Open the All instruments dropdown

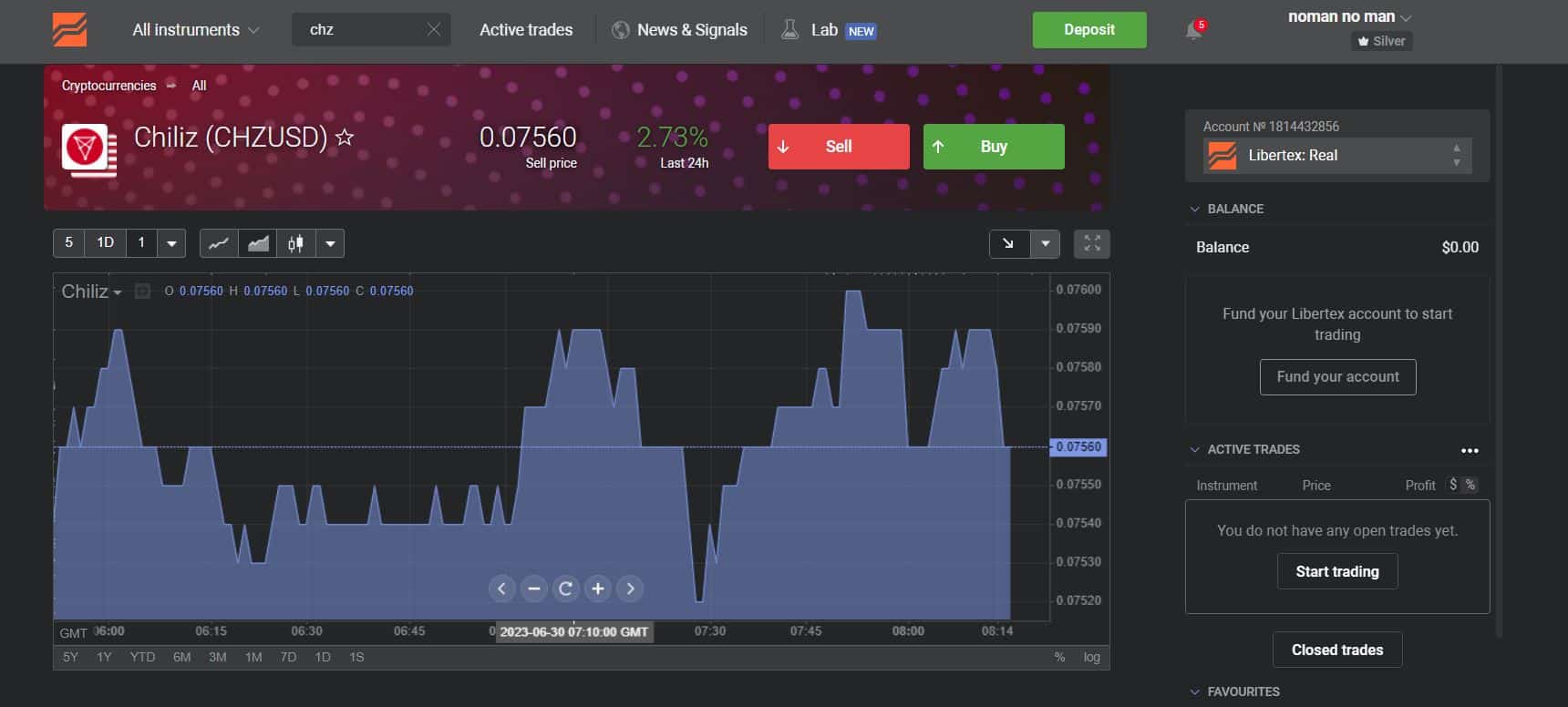(196, 30)
